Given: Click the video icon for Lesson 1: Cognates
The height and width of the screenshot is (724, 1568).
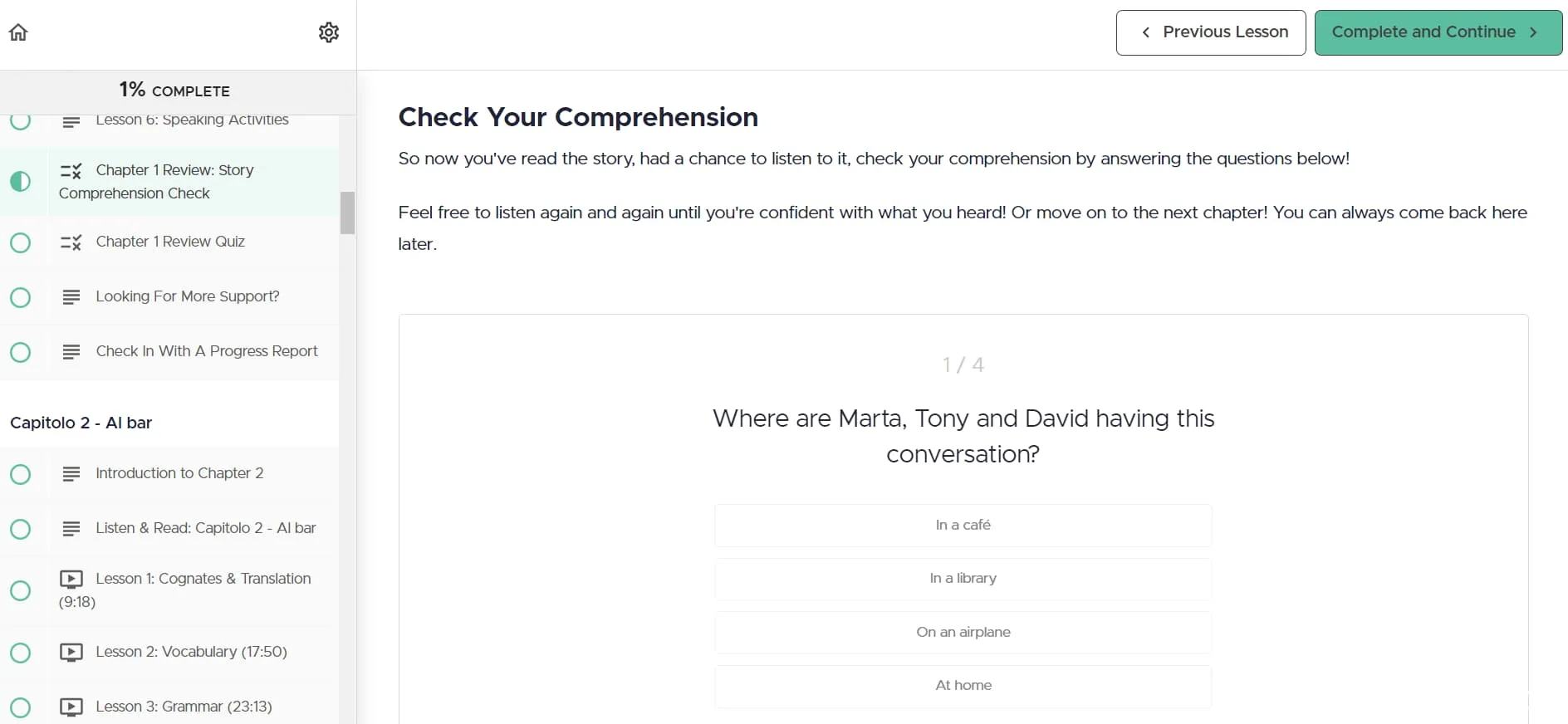Looking at the screenshot, I should 71,580.
